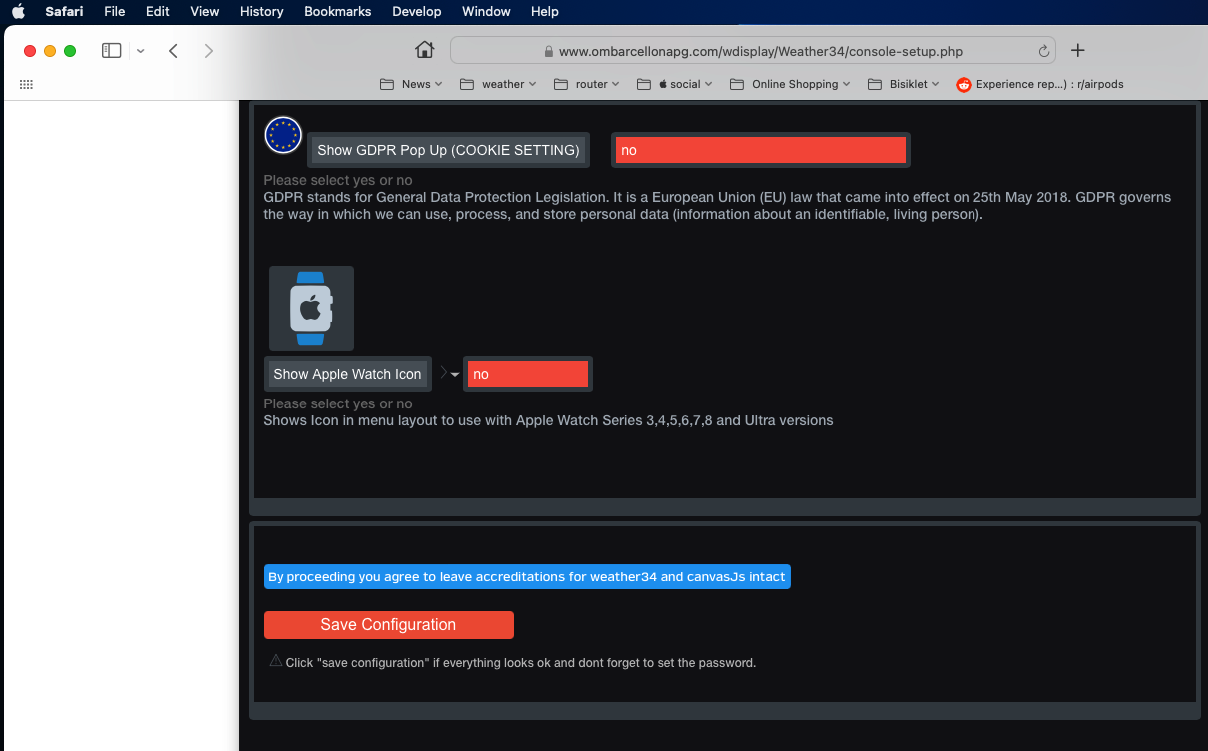Image resolution: width=1208 pixels, height=751 pixels.
Task: Open the View menu
Action: (x=204, y=12)
